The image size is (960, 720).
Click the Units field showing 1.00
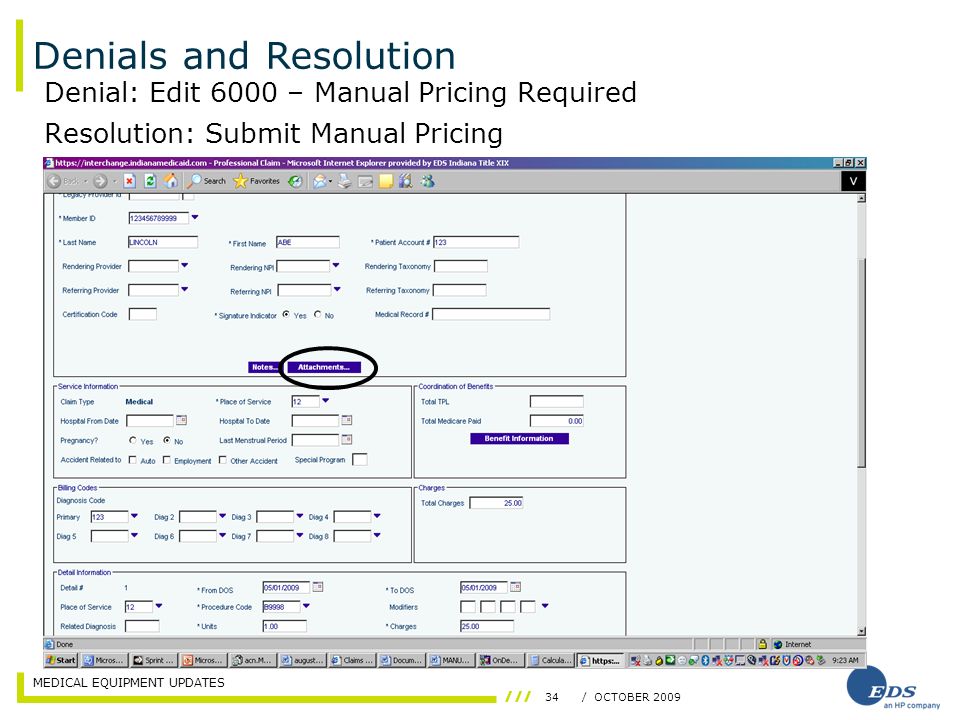(x=285, y=626)
